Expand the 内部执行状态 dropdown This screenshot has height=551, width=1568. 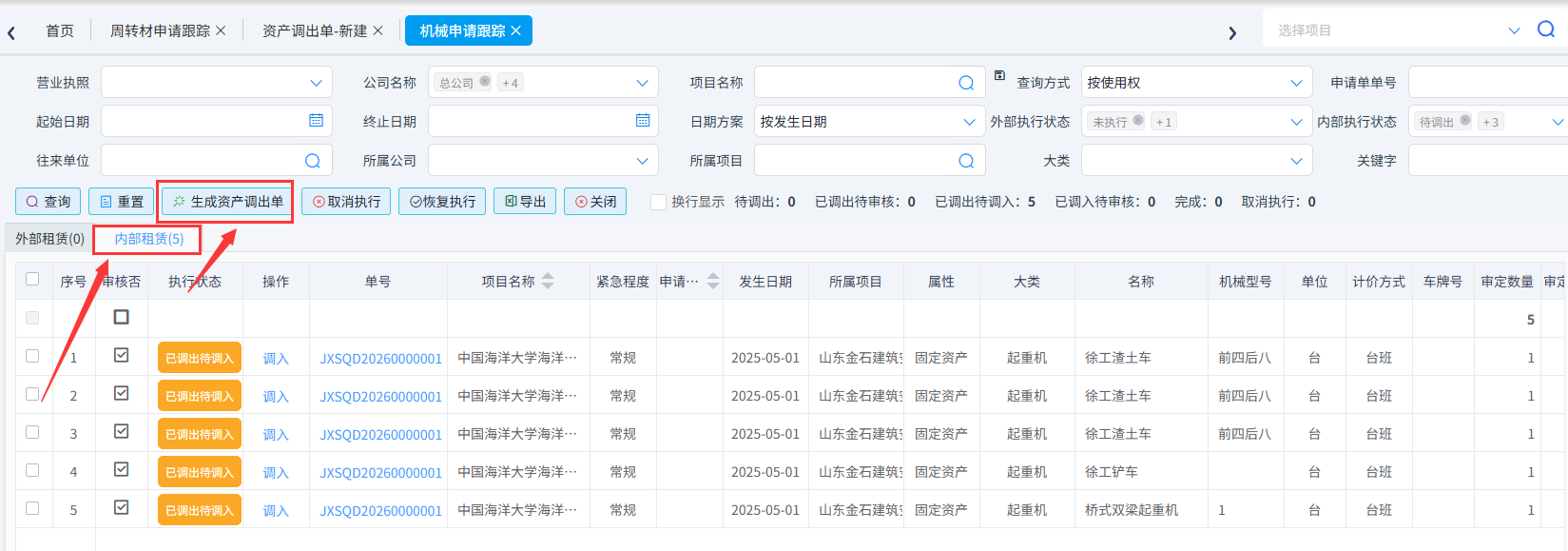(x=1558, y=122)
